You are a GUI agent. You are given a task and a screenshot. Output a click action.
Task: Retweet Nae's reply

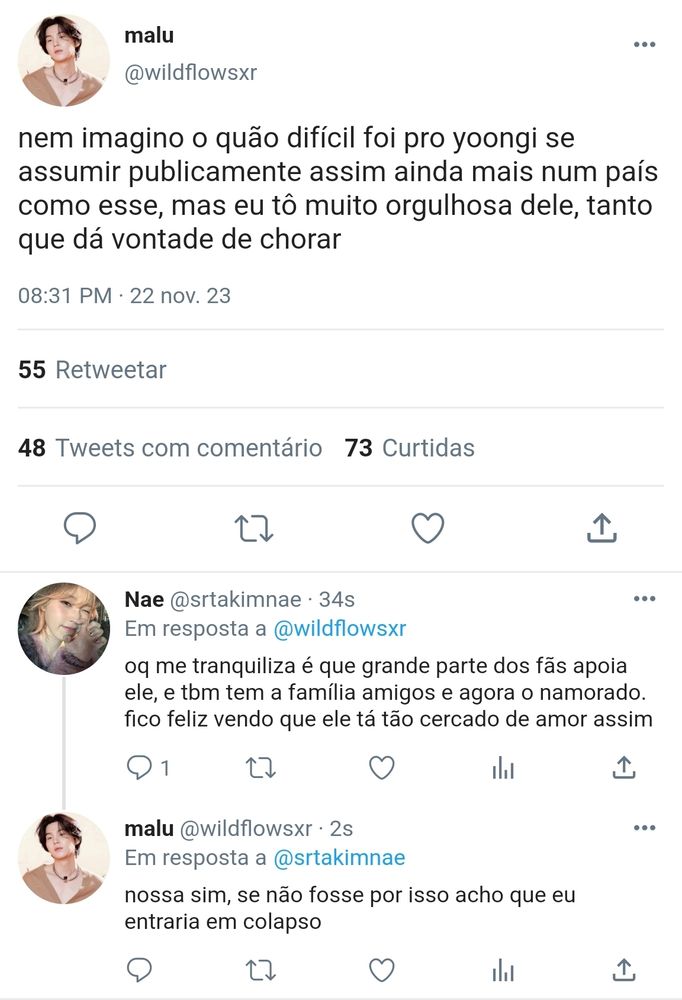coord(260,768)
